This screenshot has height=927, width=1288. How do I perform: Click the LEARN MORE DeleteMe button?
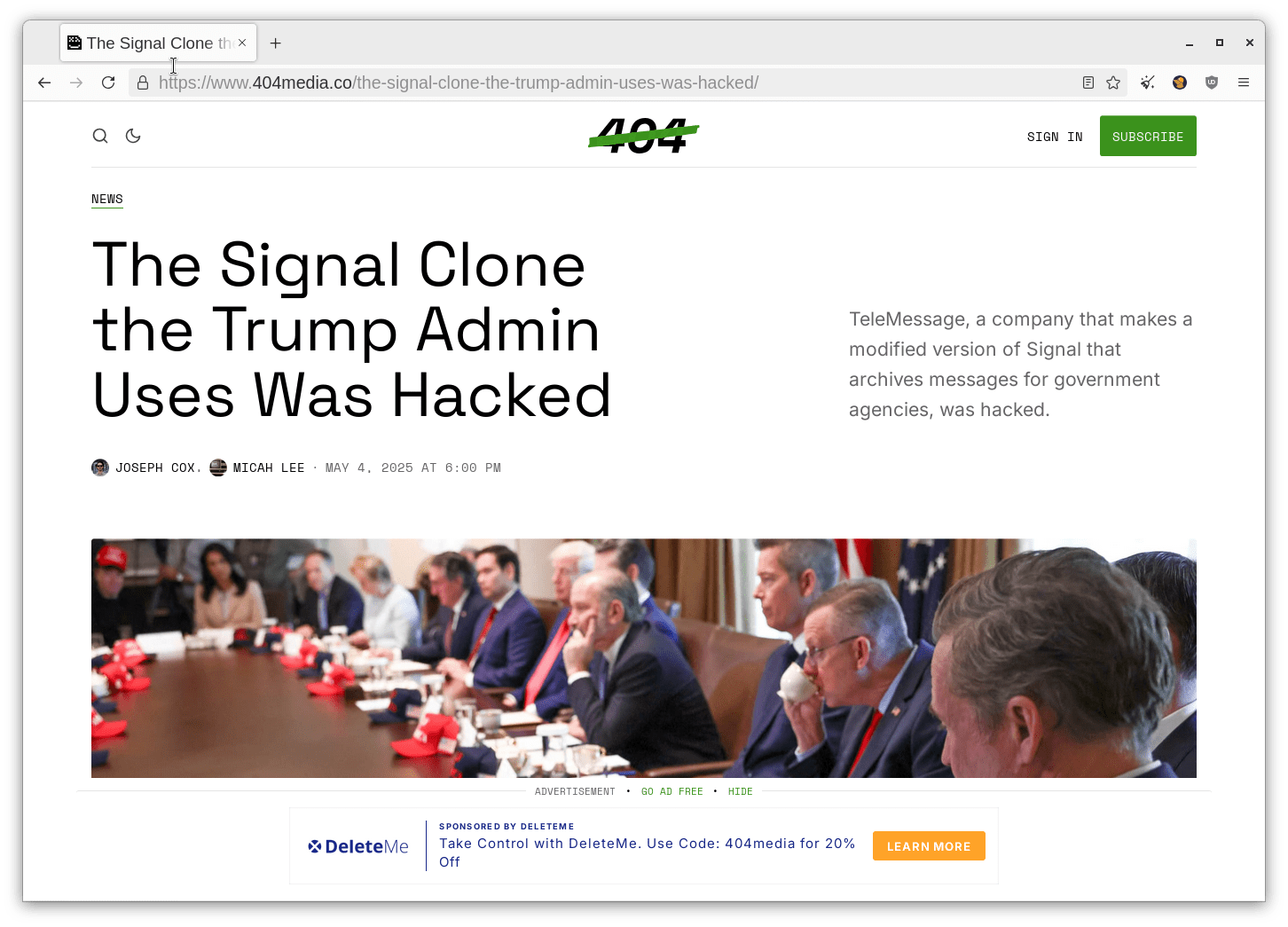[929, 846]
